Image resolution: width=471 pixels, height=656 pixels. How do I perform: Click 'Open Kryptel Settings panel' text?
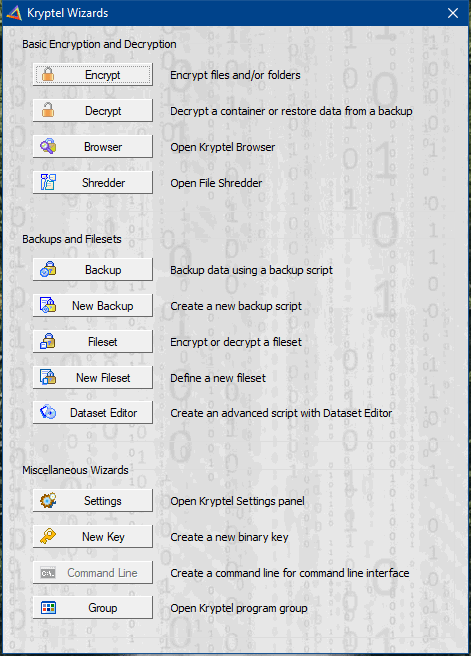(237, 501)
